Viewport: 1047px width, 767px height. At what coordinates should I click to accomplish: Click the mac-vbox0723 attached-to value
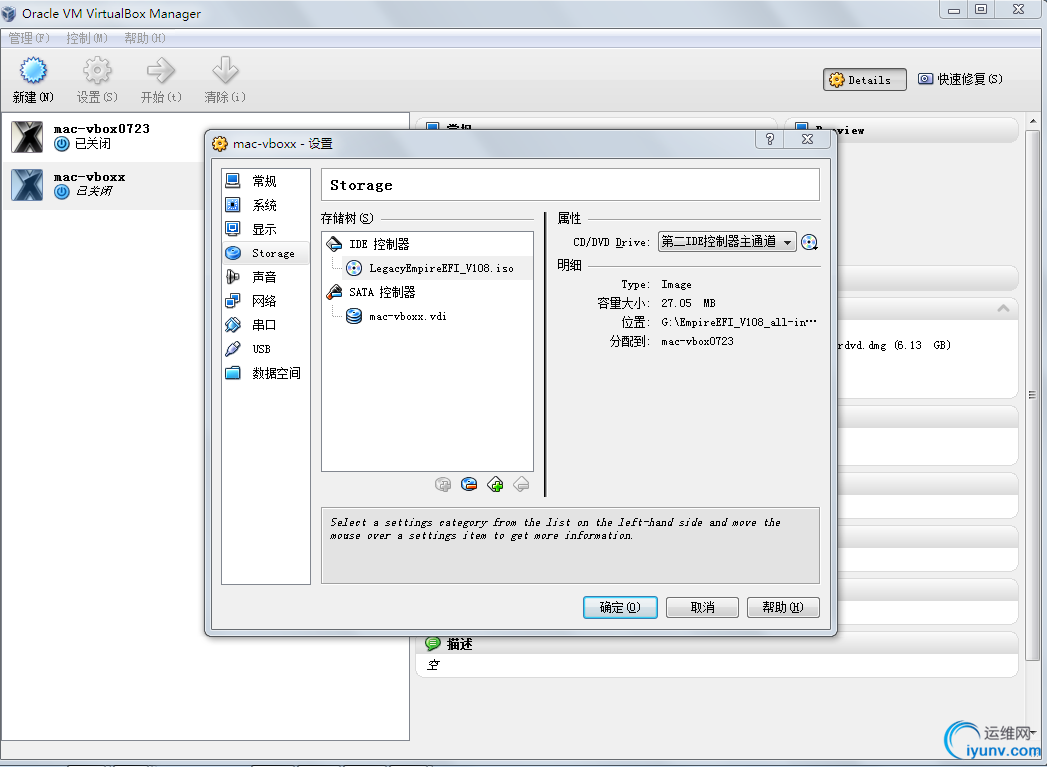point(697,341)
